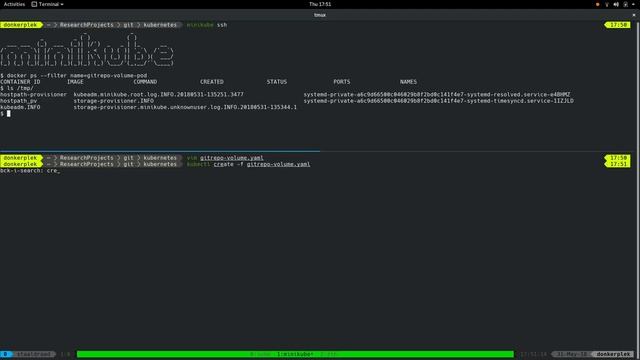
Task: Click the storage-provisioner.INFO file name
Action: (113, 101)
